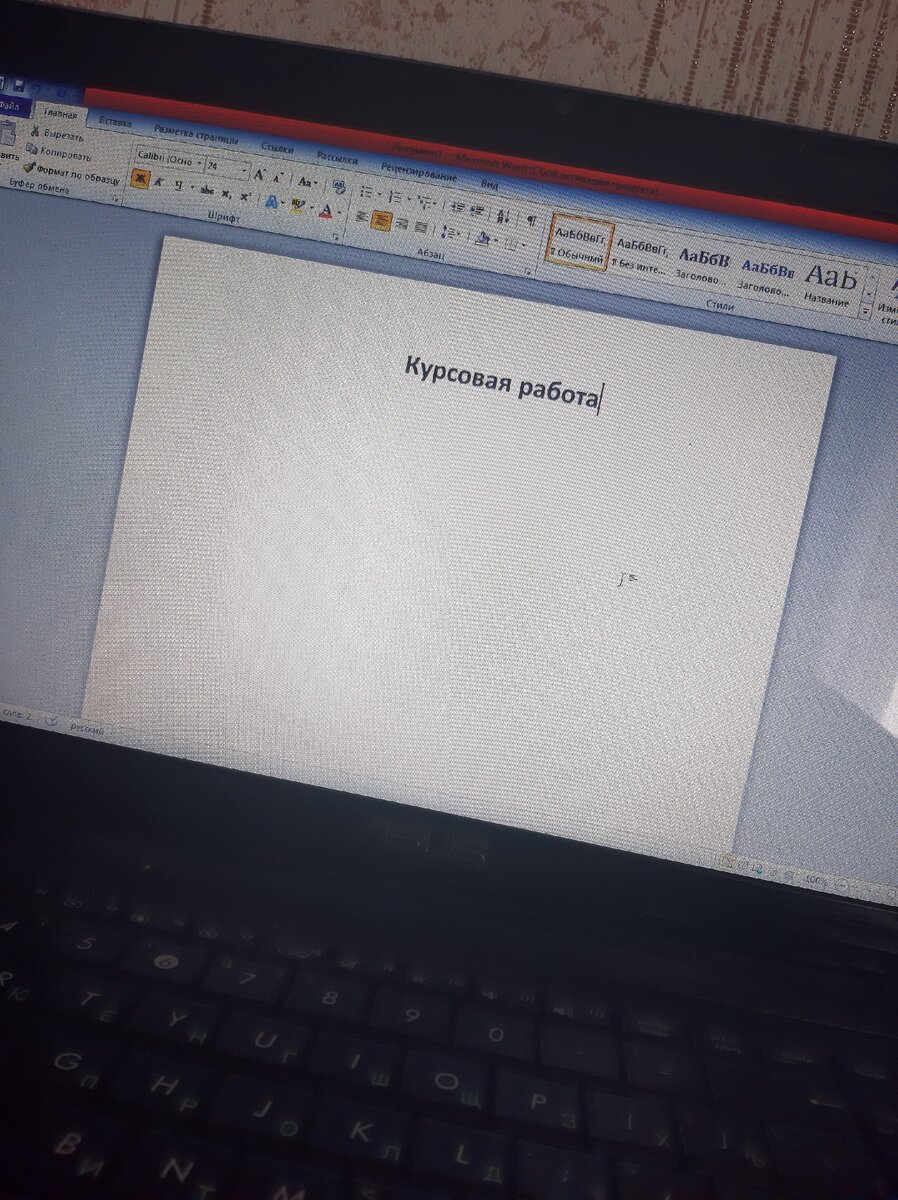
Task: Justify the text
Action: [x=421, y=227]
